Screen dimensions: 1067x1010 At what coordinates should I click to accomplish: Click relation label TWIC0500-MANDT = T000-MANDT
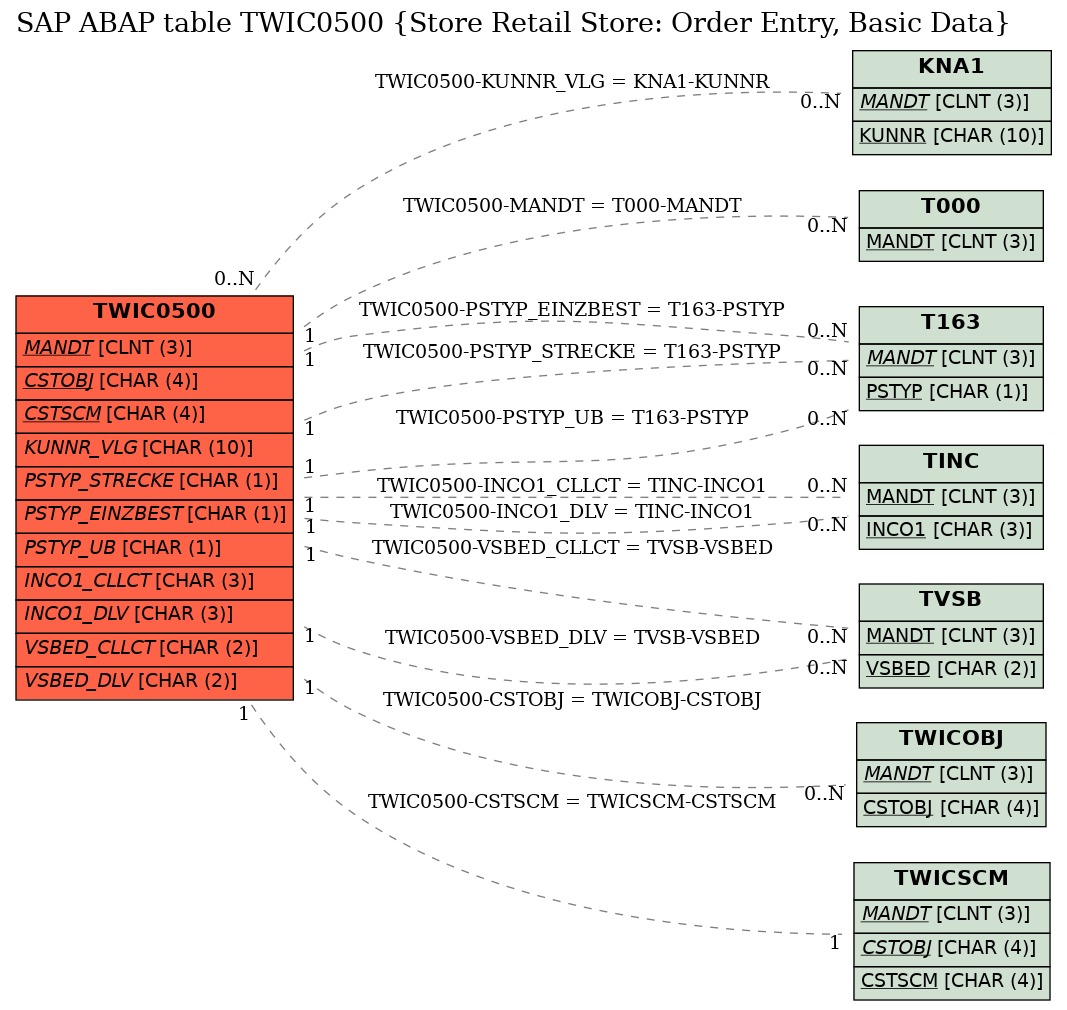[572, 206]
